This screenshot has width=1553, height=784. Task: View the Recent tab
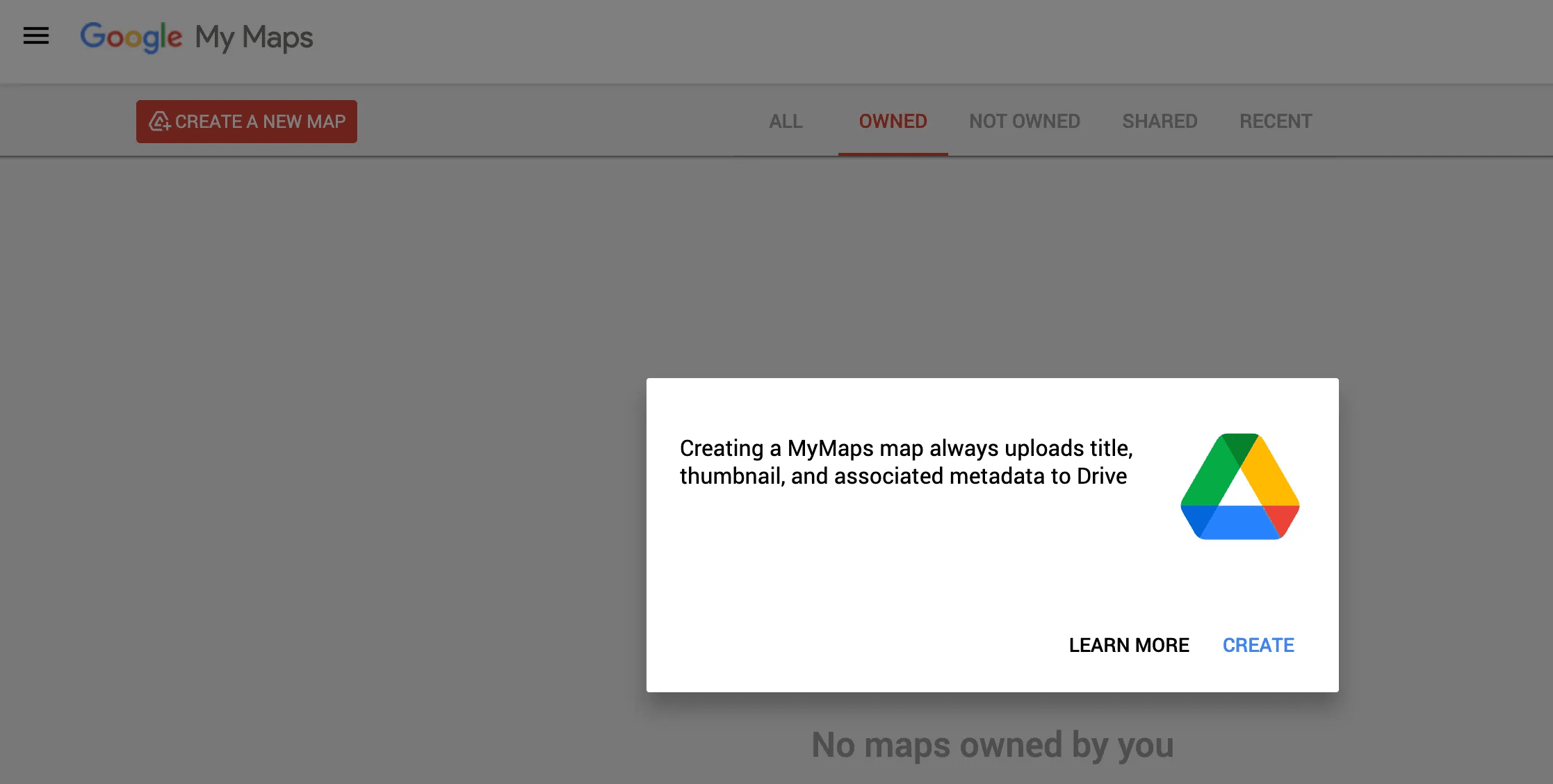tap(1276, 122)
